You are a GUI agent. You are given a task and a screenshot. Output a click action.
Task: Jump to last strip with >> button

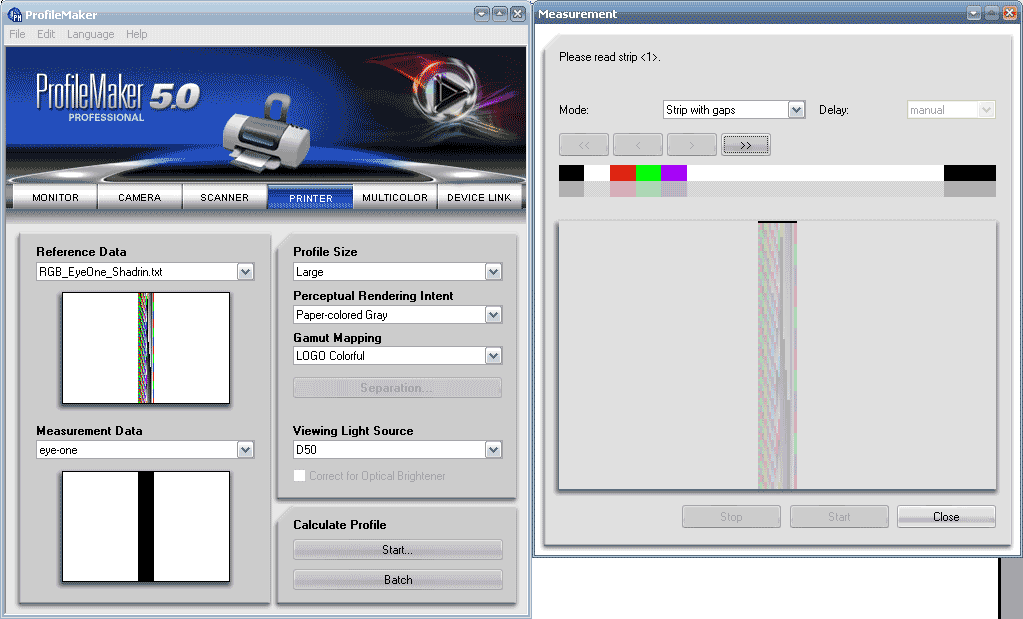(746, 145)
